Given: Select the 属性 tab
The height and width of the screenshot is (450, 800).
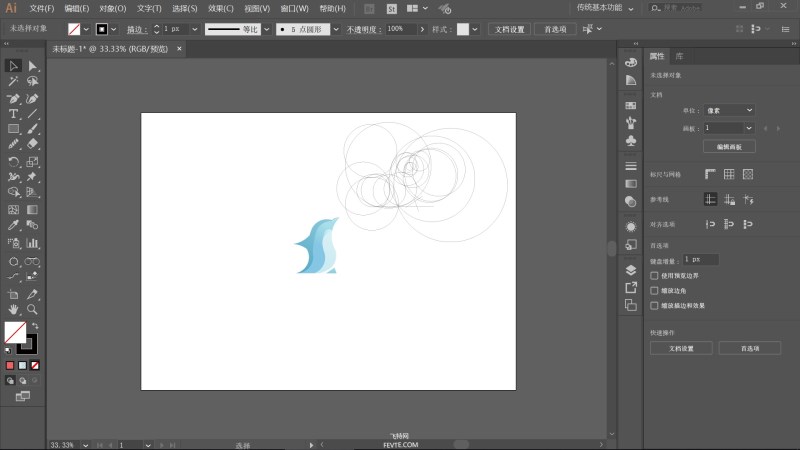Looking at the screenshot, I should pos(657,56).
